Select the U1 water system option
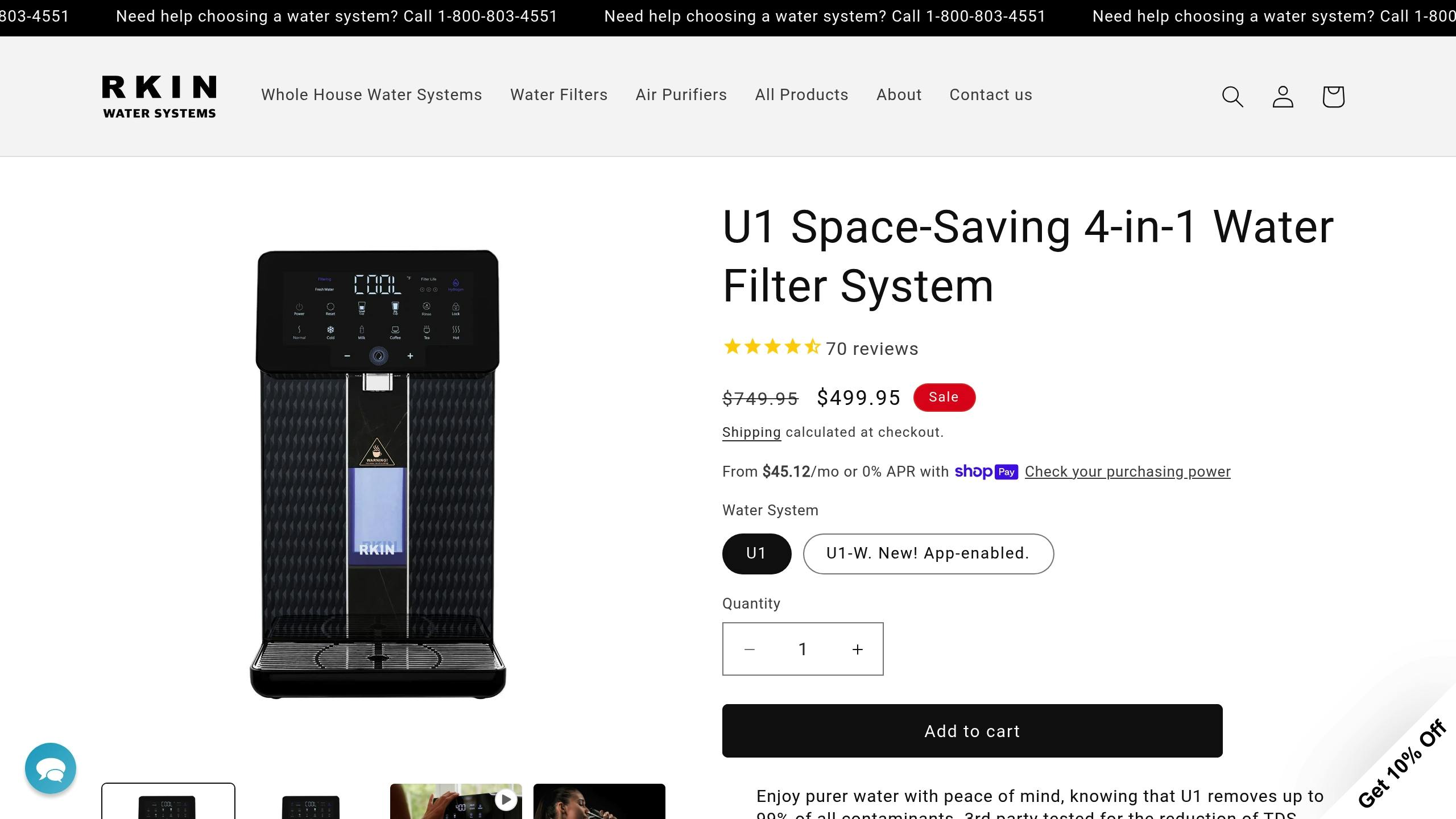 point(756,553)
